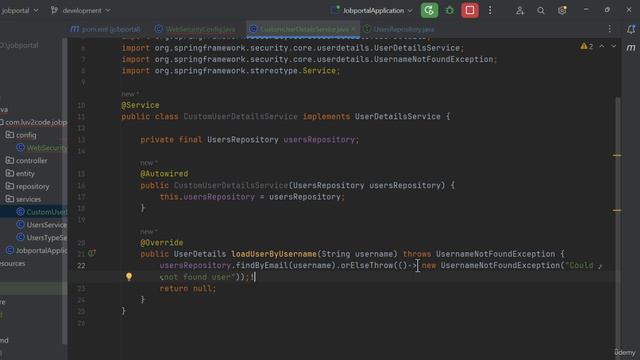
Task: Select the com.luv2code.jobp package
Action: 33,122
